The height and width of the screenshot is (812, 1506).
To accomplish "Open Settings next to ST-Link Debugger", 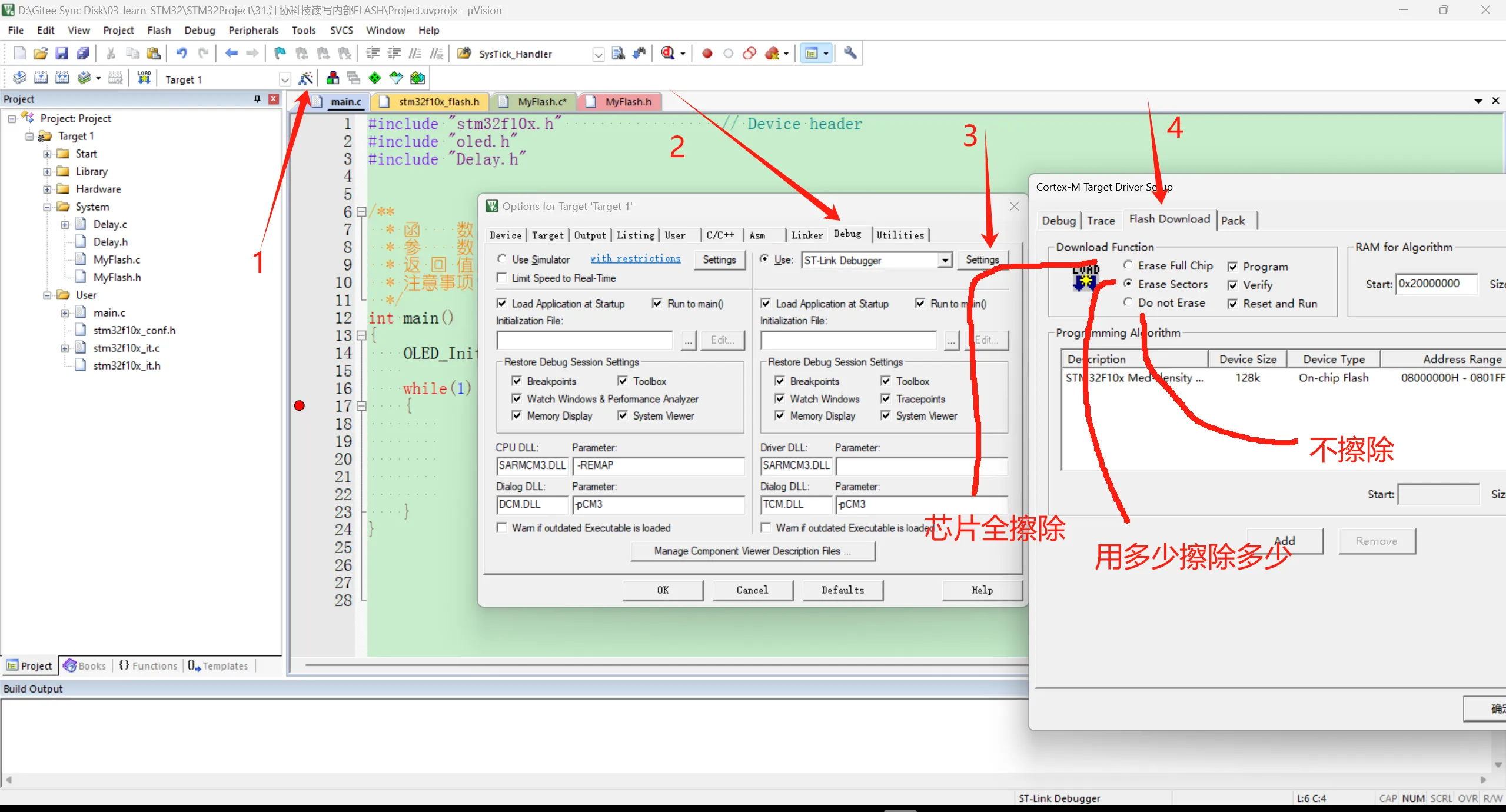I will tap(982, 259).
